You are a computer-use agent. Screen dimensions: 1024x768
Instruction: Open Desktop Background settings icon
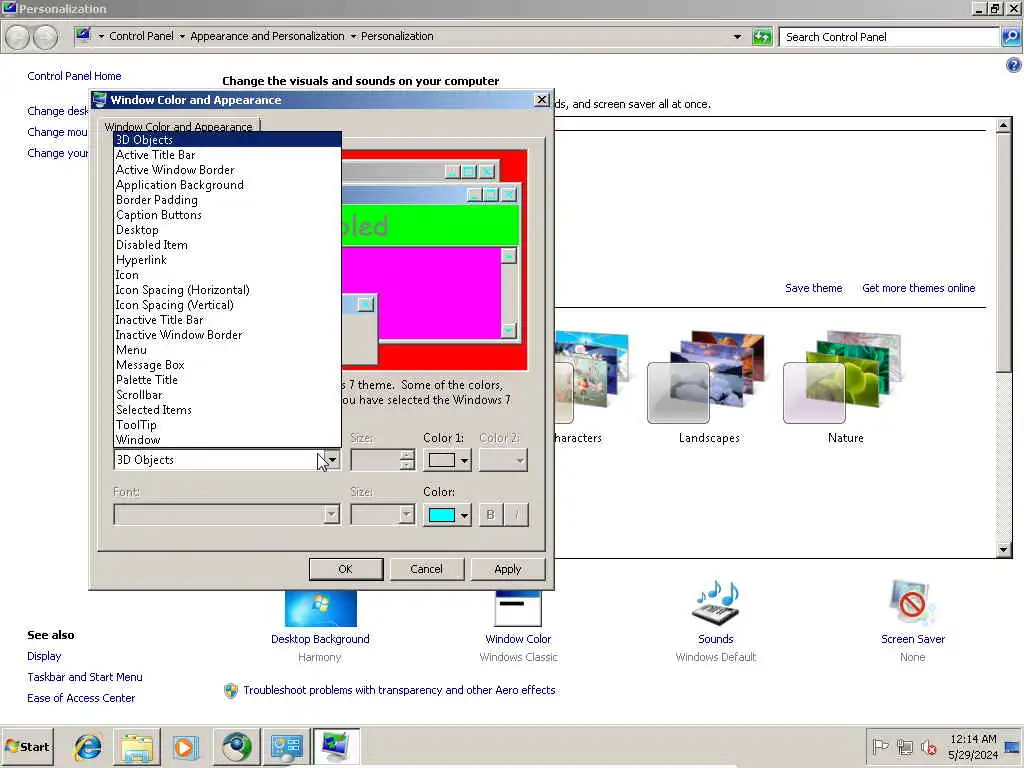tap(320, 608)
